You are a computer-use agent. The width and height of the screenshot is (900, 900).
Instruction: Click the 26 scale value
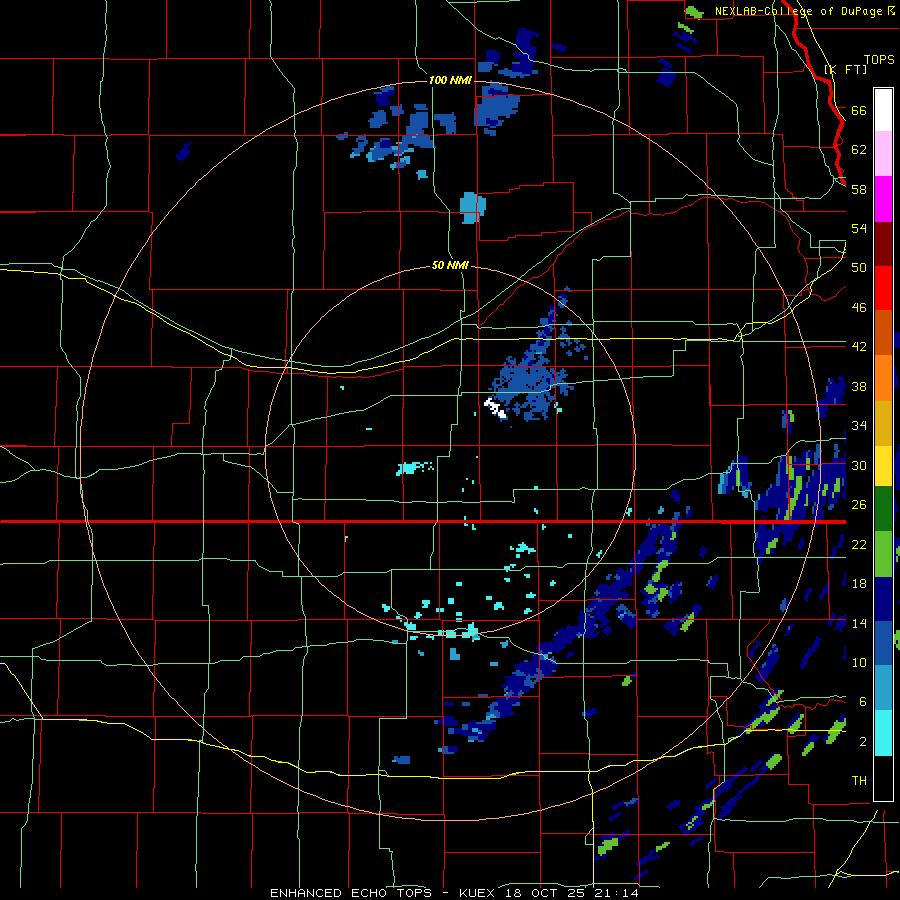859,505
